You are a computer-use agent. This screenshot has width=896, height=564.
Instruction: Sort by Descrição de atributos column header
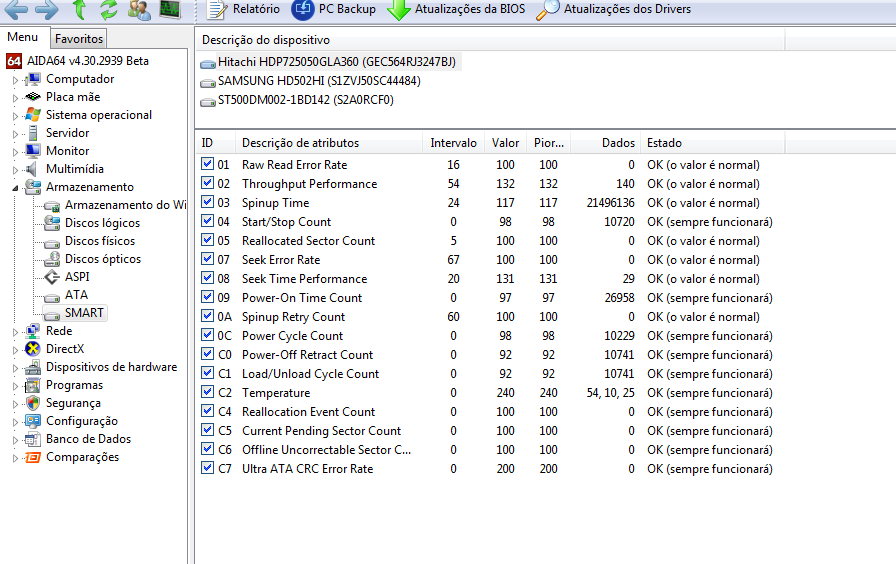(x=329, y=143)
